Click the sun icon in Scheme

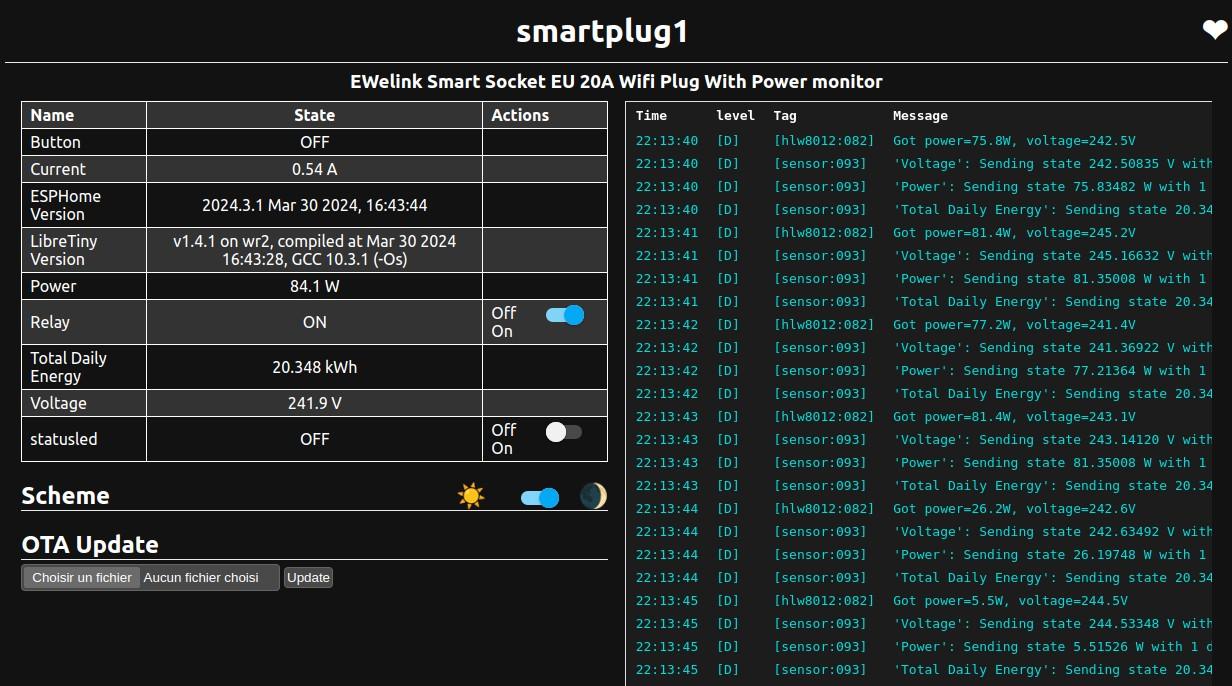(471, 496)
